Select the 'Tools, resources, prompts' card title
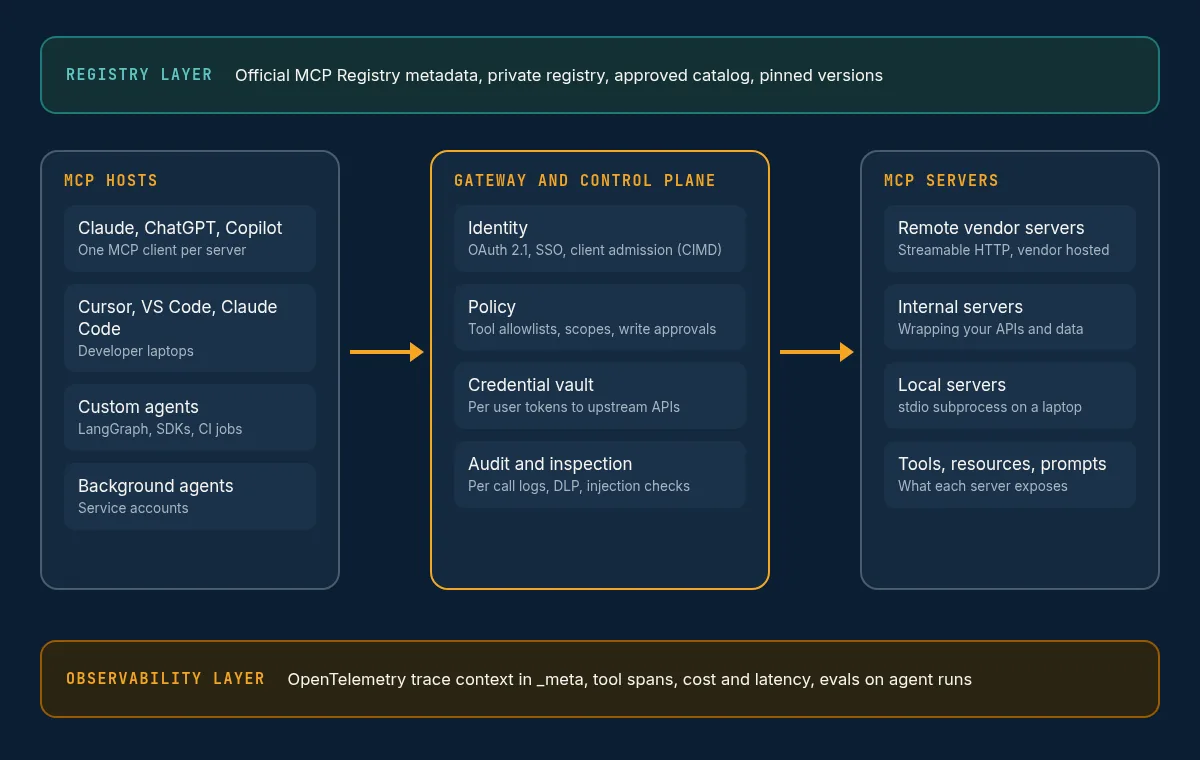1200x760 pixels. tap(1002, 464)
